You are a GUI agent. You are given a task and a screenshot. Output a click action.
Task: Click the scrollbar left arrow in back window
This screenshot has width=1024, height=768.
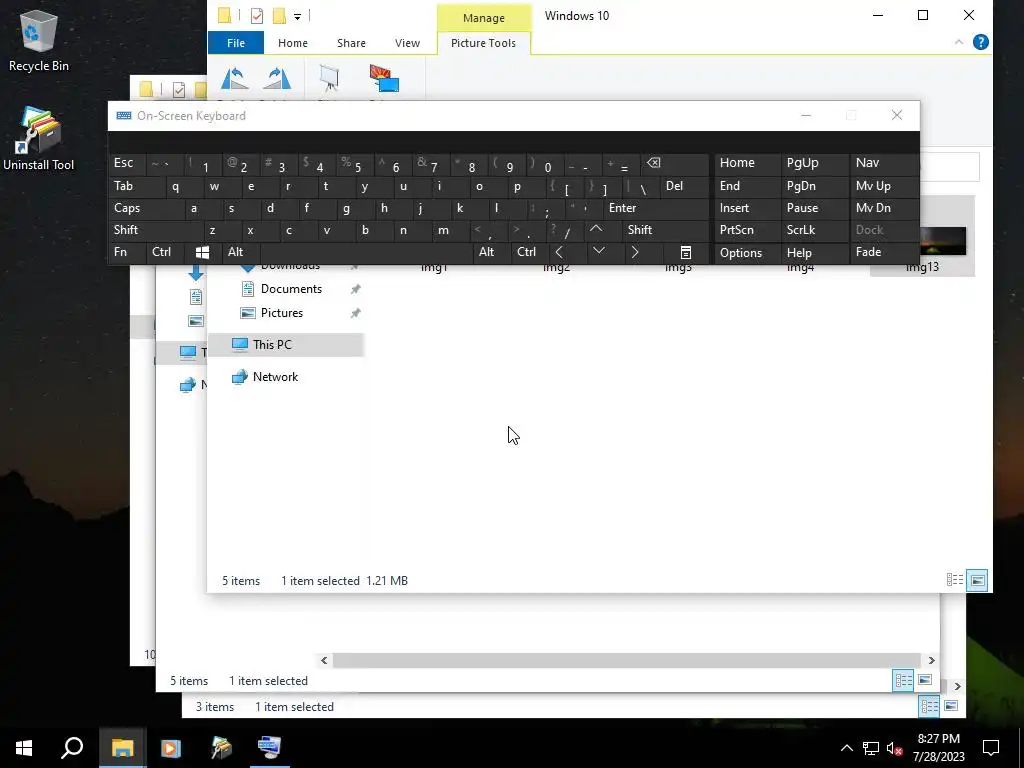coord(324,660)
